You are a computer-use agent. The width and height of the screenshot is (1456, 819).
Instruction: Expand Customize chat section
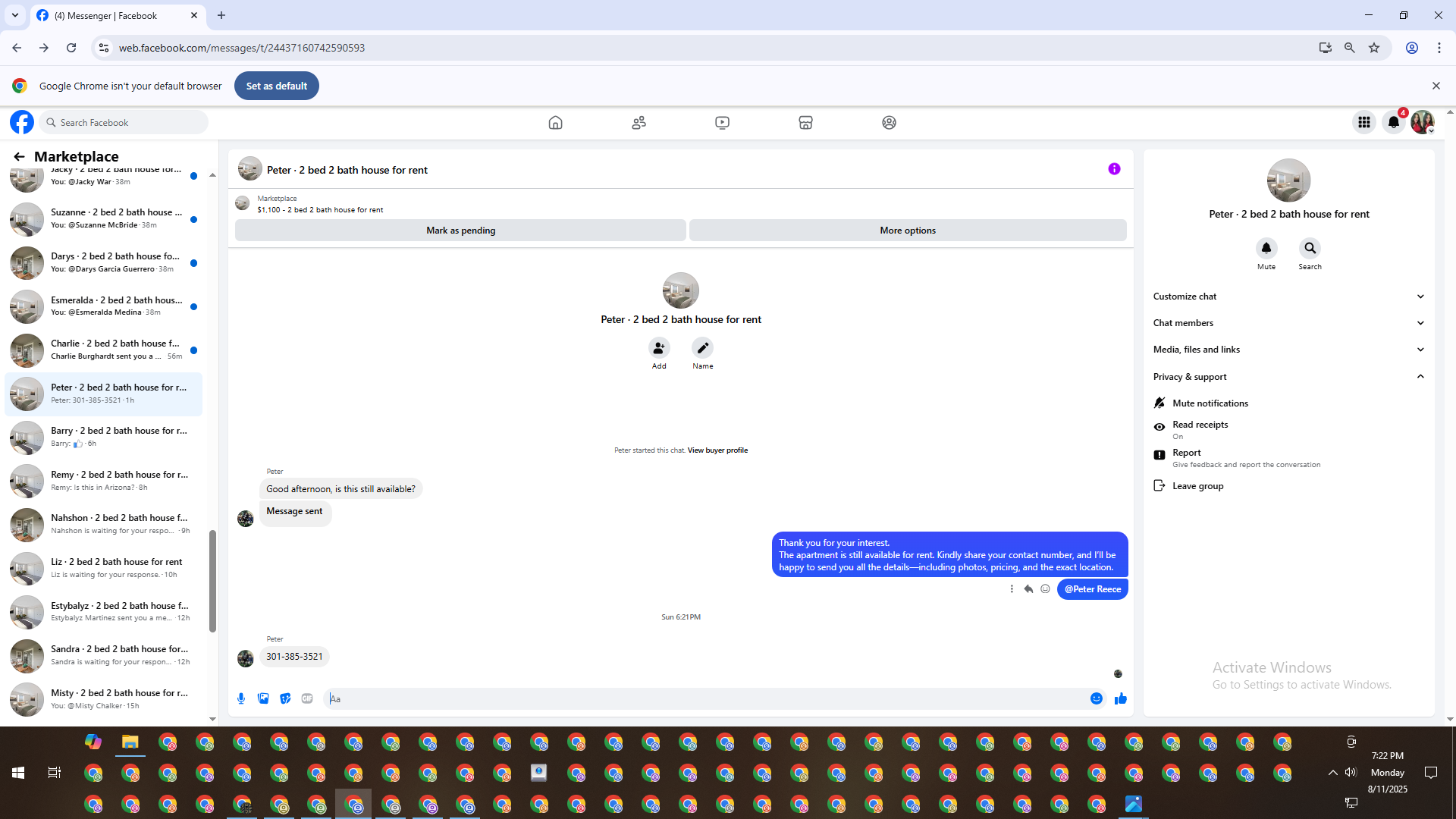1288,297
